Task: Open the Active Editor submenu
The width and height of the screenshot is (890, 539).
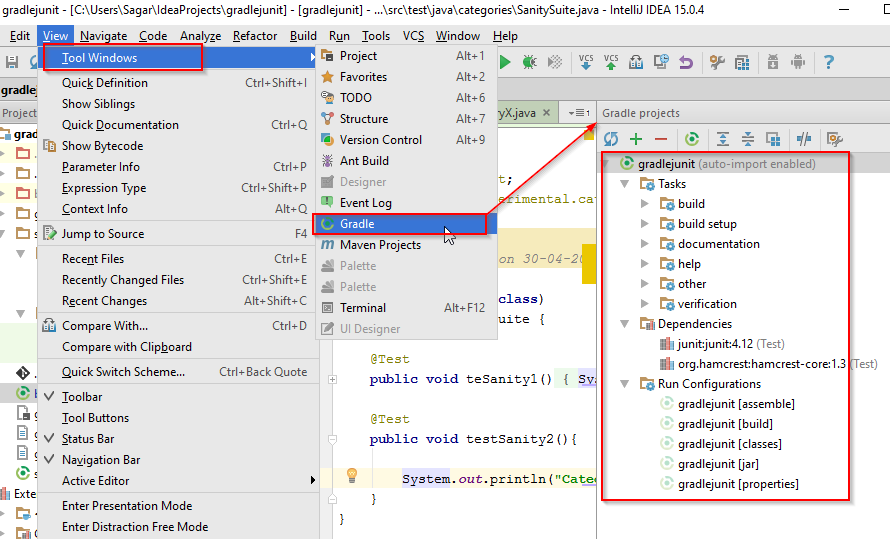Action: pos(179,481)
